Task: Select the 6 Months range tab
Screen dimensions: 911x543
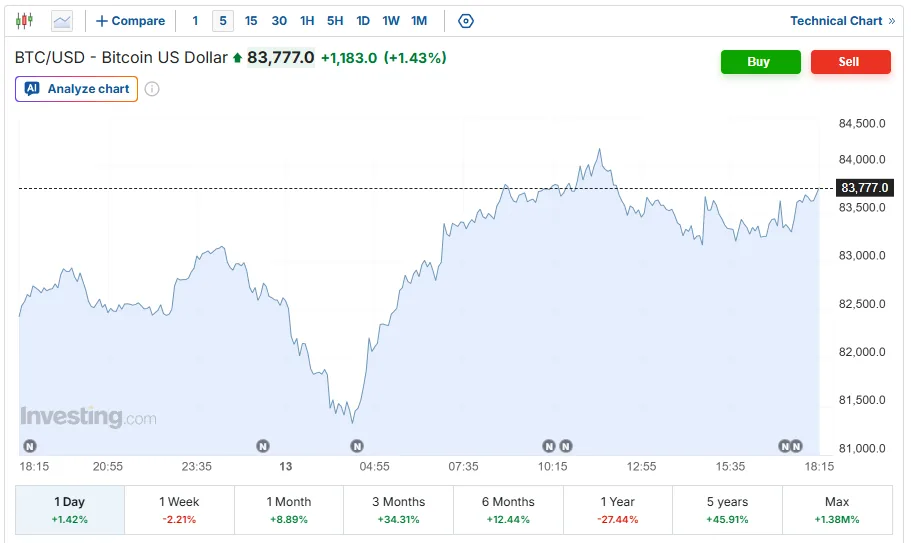Action: pos(508,510)
